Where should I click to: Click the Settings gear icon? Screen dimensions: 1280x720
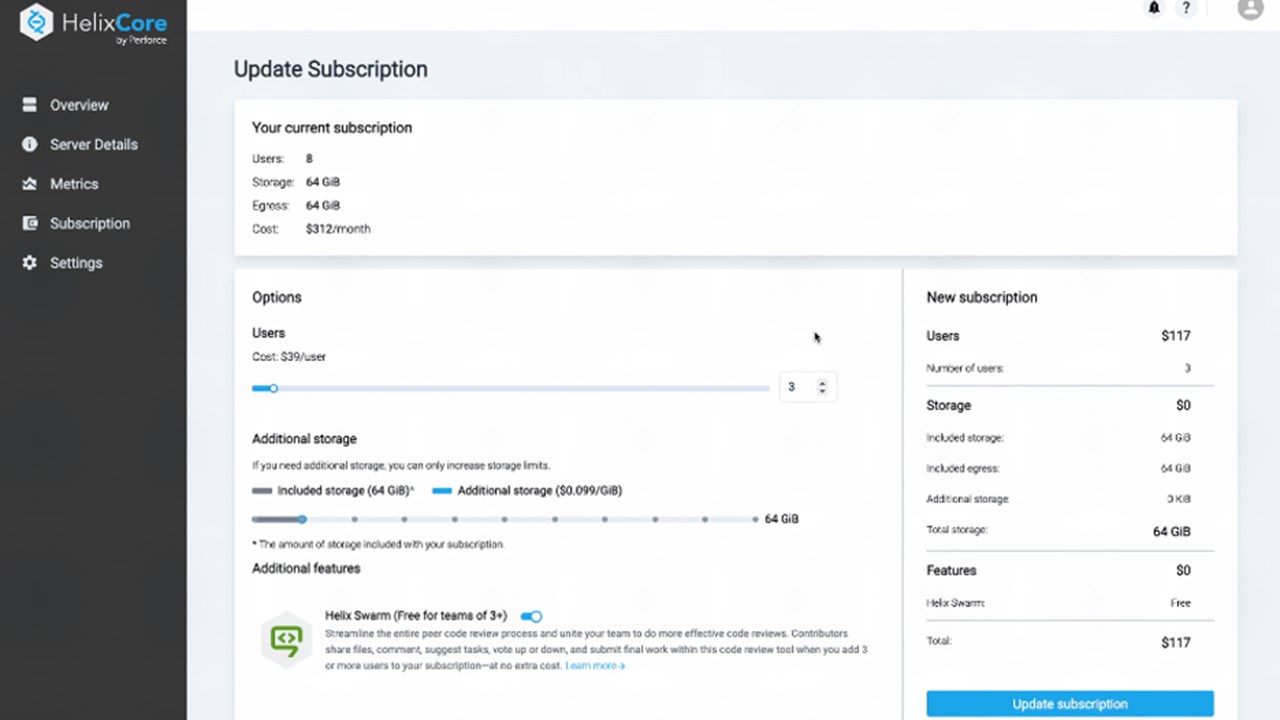click(x=30, y=263)
